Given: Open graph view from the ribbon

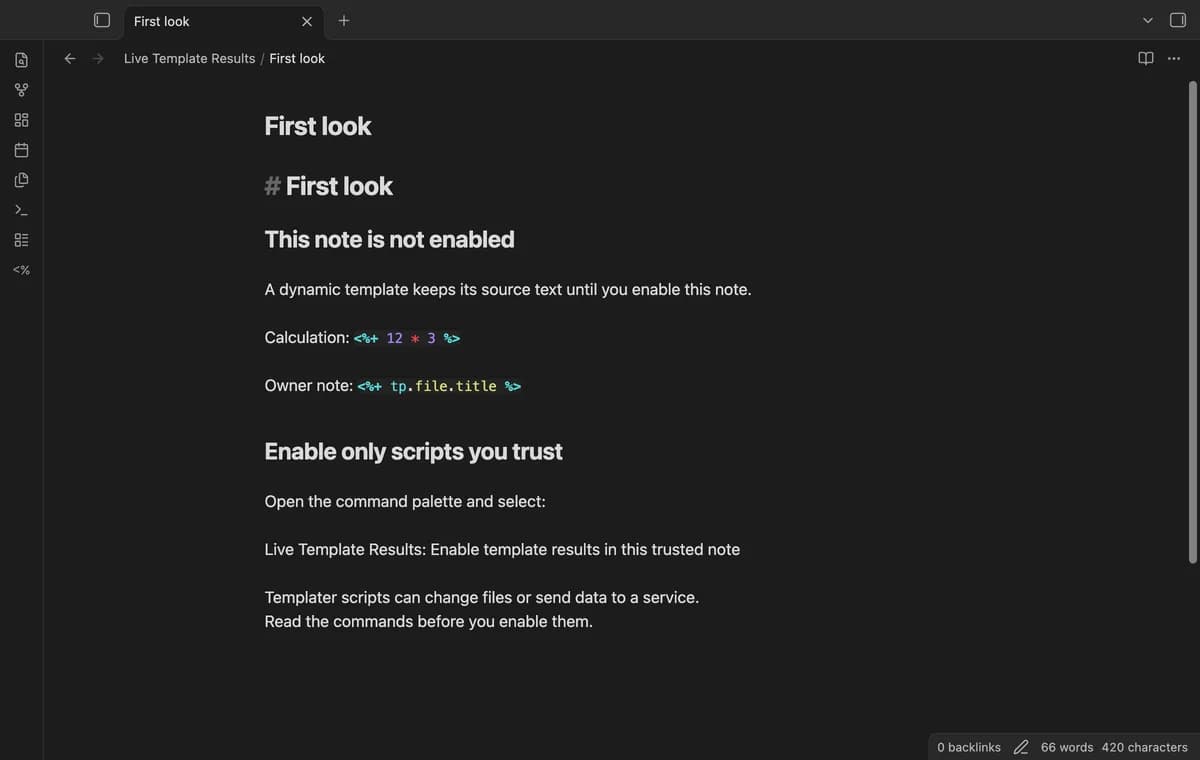Looking at the screenshot, I should pyautogui.click(x=21, y=90).
